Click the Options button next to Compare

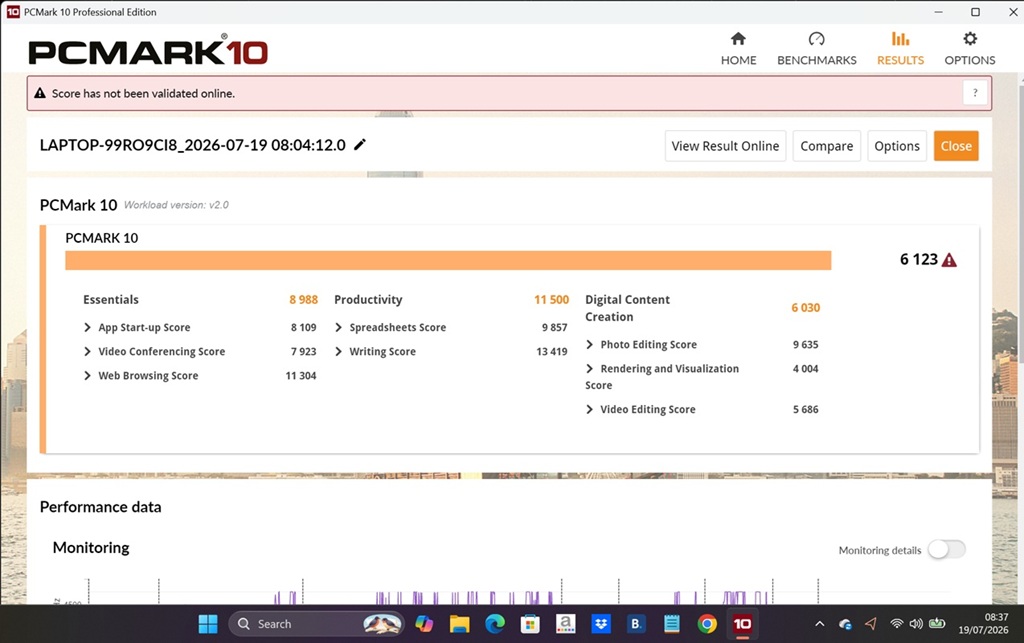(x=897, y=146)
